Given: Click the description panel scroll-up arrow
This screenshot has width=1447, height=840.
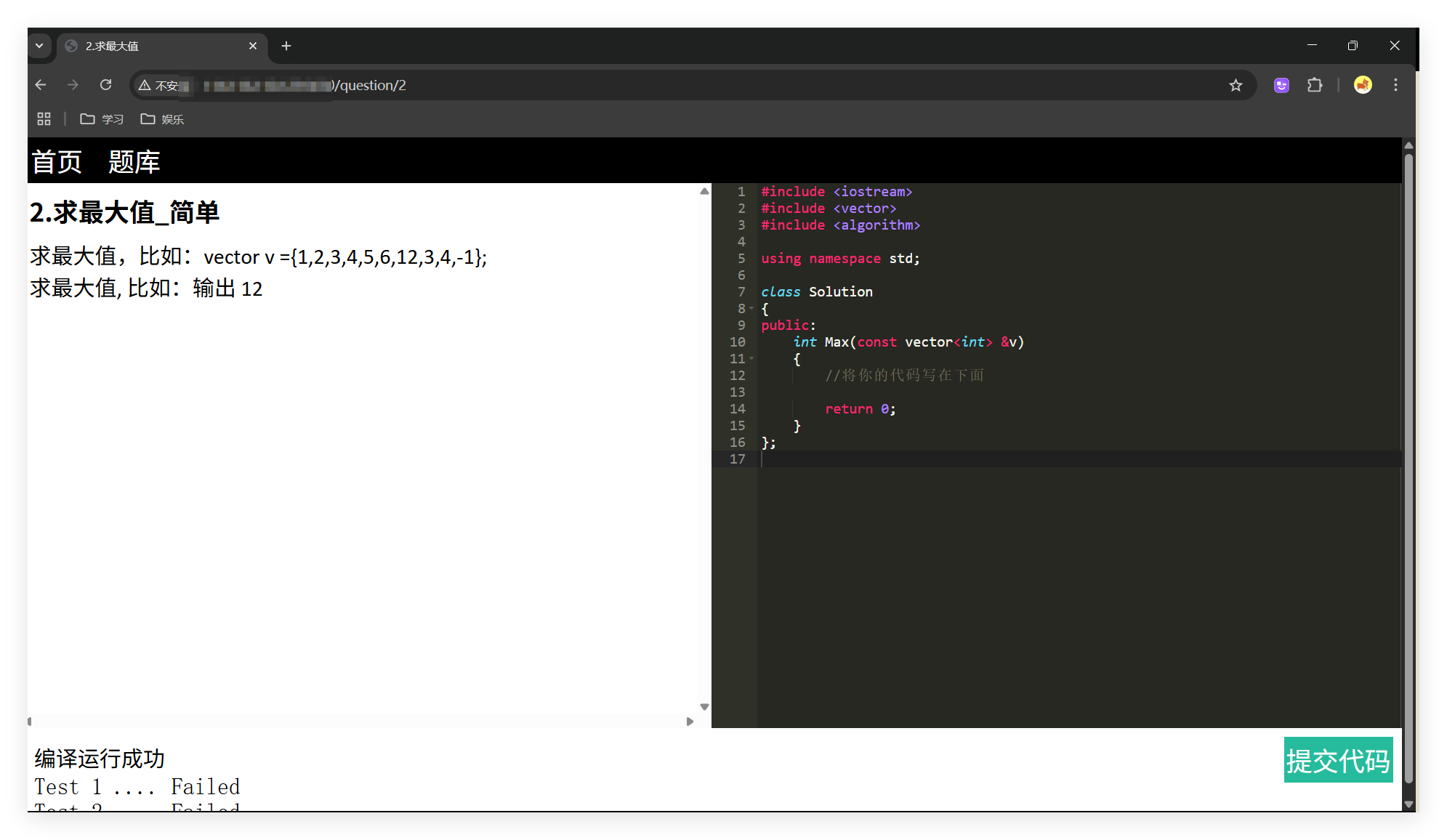Looking at the screenshot, I should [x=704, y=191].
